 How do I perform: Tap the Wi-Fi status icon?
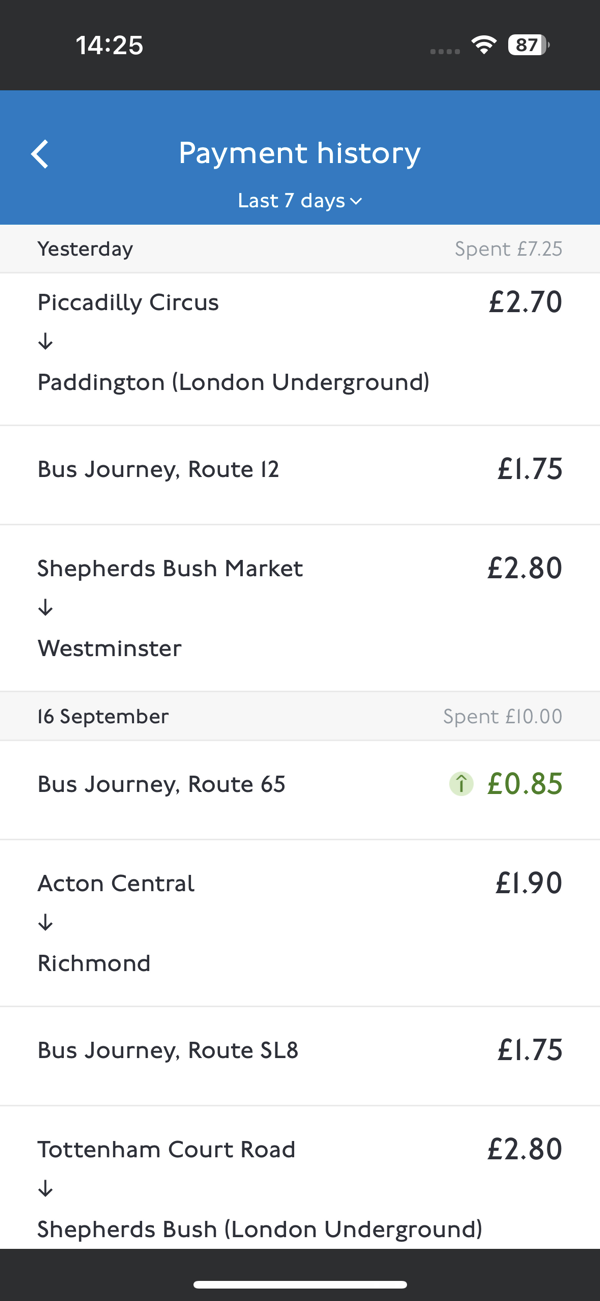pos(484,45)
